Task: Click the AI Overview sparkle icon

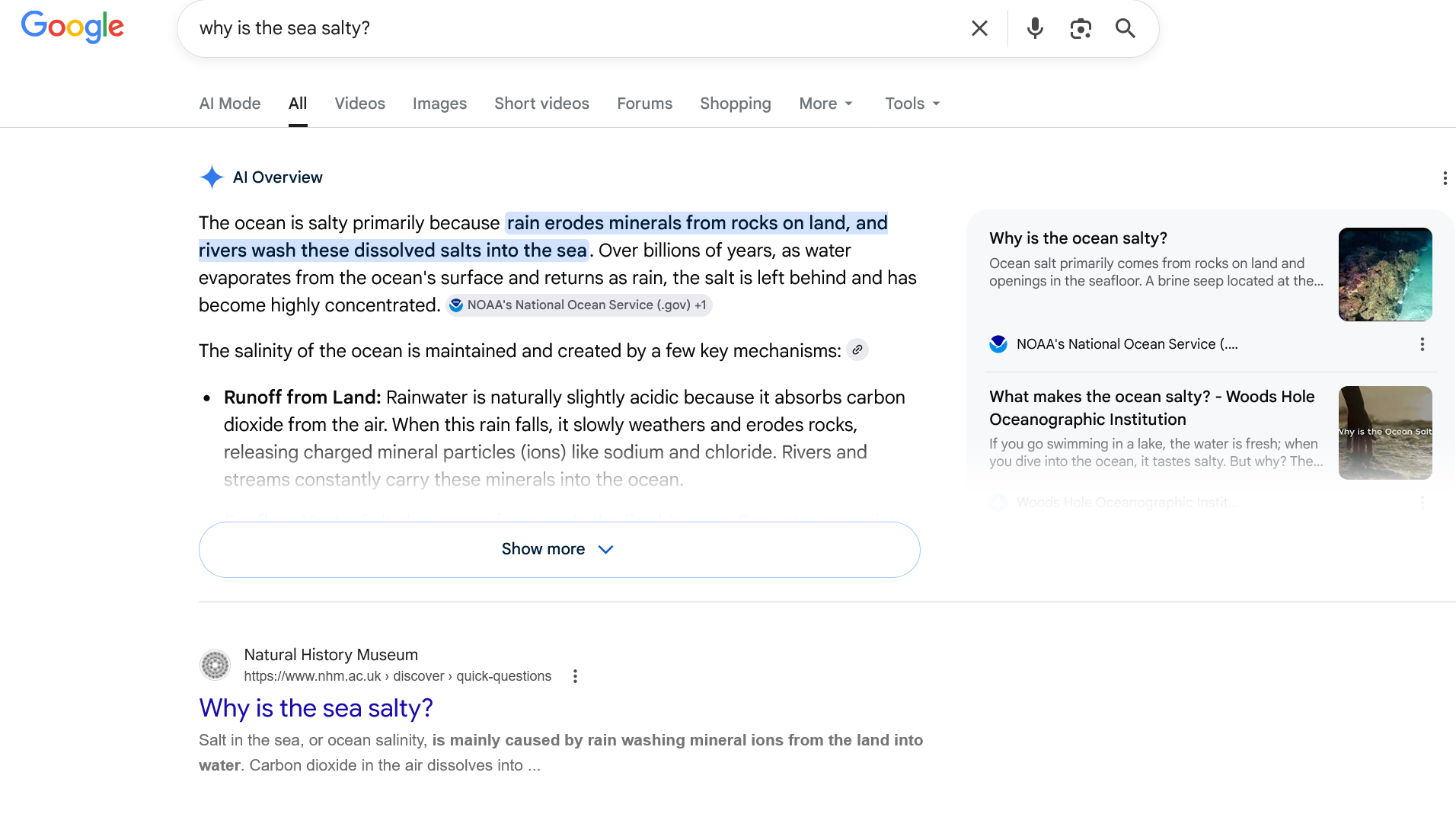Action: 212,177
